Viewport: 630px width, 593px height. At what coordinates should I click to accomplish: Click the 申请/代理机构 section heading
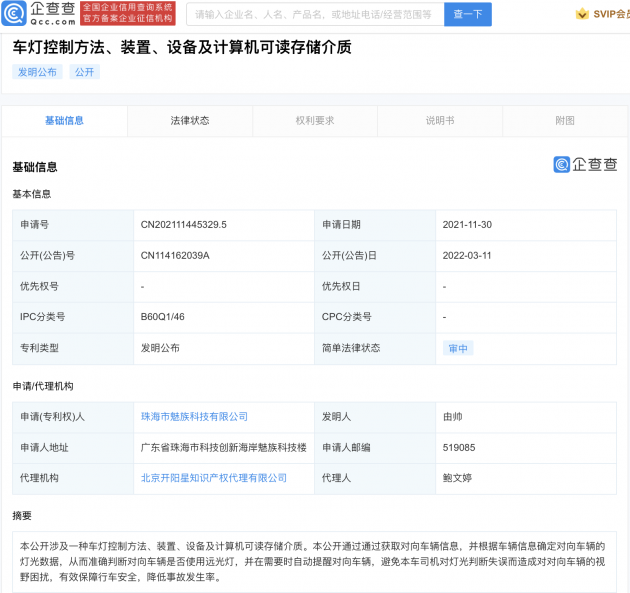click(x=43, y=386)
